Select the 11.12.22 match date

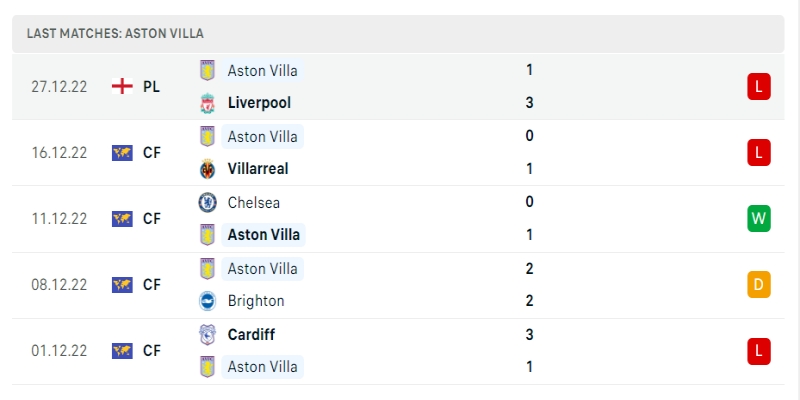pos(59,218)
